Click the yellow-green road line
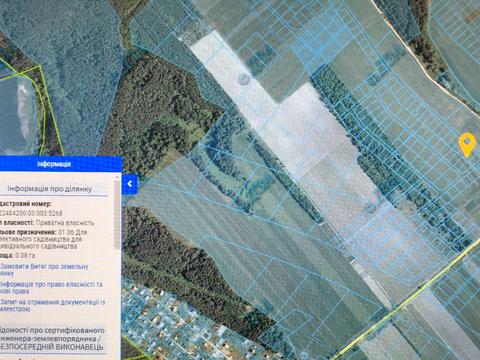 pyautogui.click(x=410, y=299)
